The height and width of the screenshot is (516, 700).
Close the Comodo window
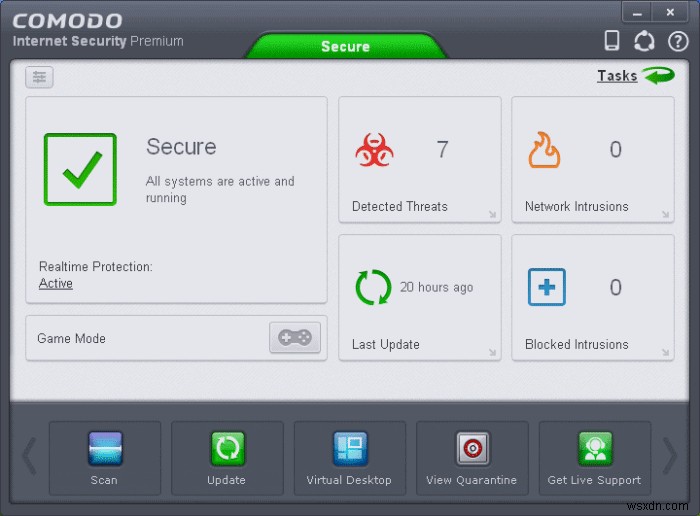tap(670, 12)
